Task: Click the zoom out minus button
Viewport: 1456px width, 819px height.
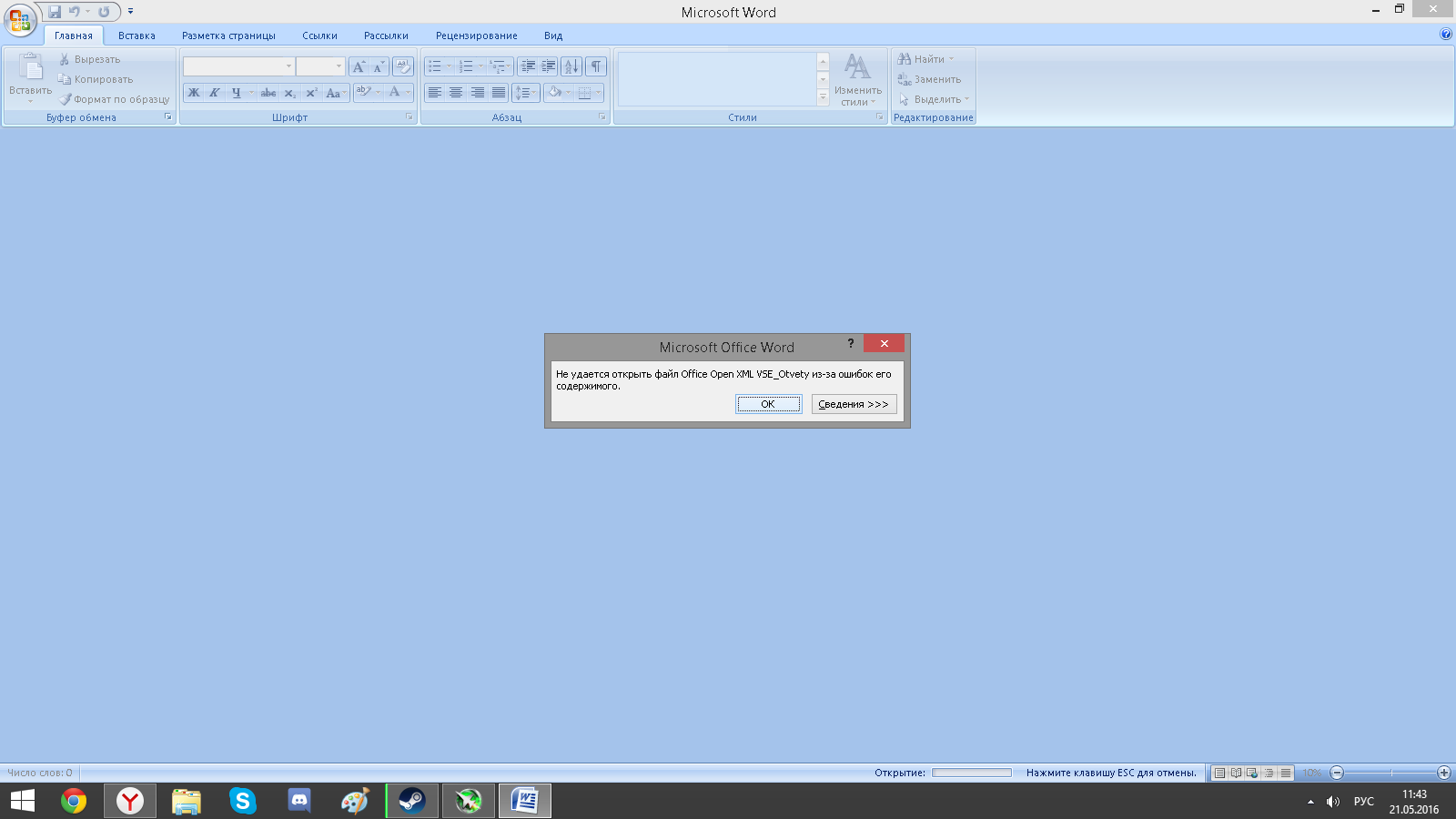Action: (1337, 773)
